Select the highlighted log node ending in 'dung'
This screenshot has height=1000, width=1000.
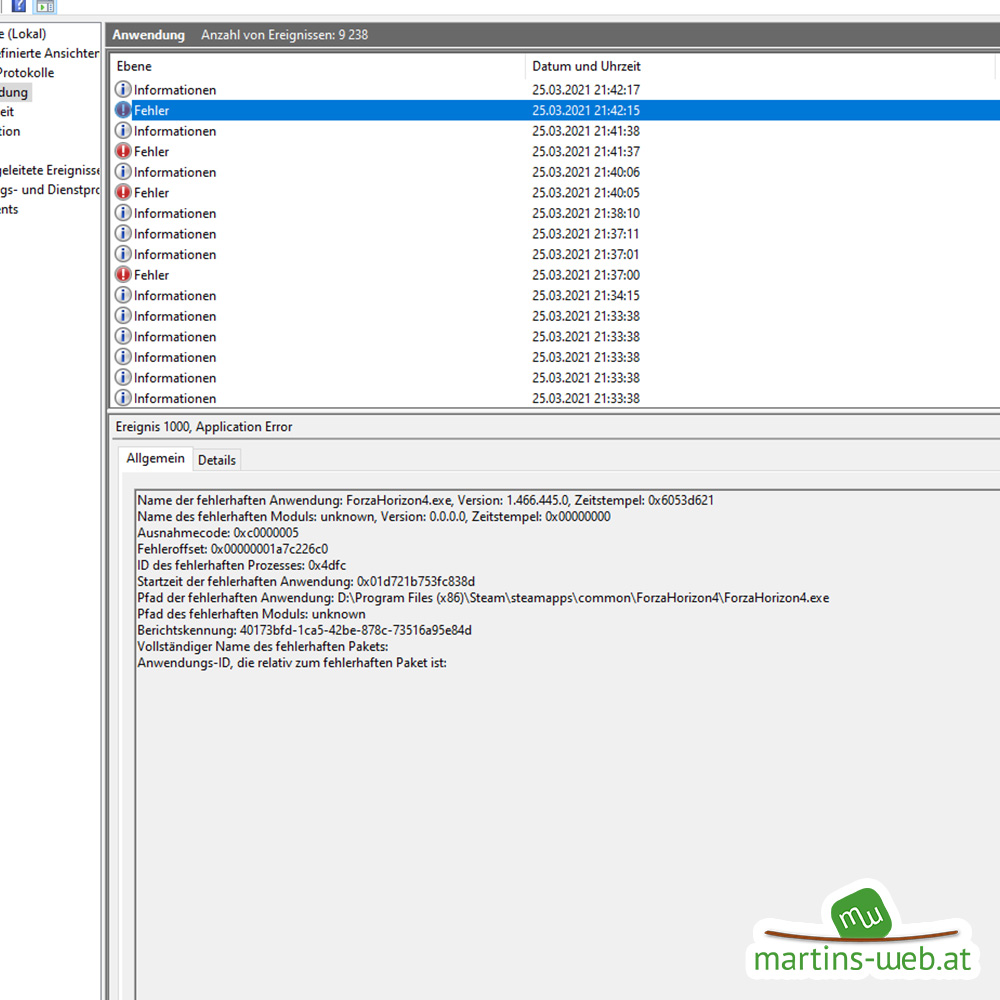(15, 92)
